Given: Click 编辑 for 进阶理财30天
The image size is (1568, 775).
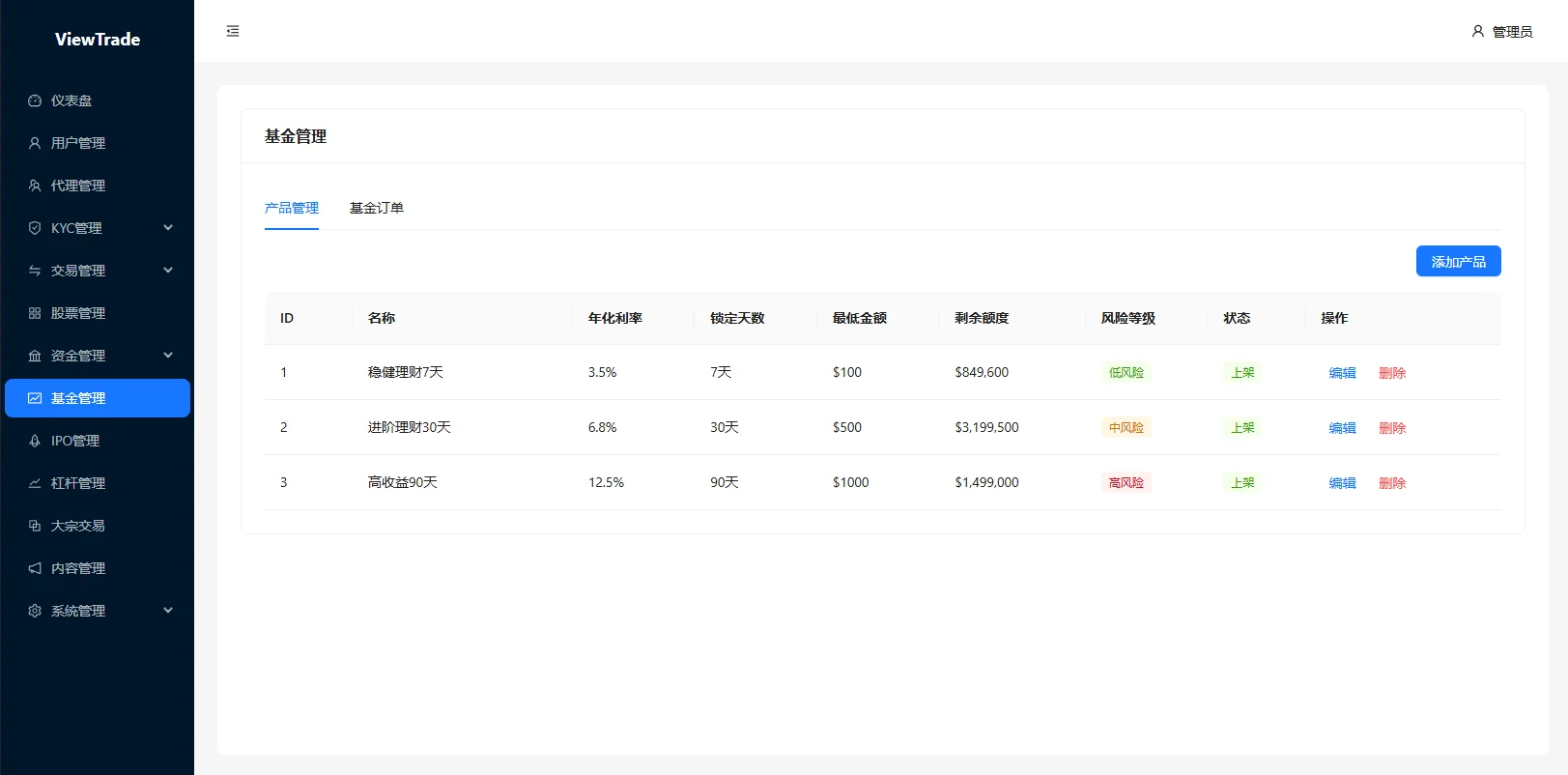Looking at the screenshot, I should (1342, 428).
